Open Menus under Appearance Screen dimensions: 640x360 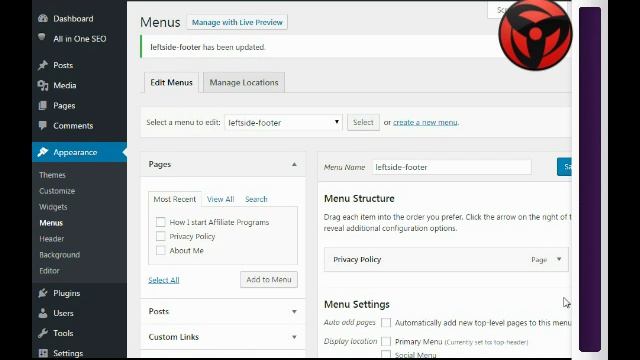click(51, 223)
